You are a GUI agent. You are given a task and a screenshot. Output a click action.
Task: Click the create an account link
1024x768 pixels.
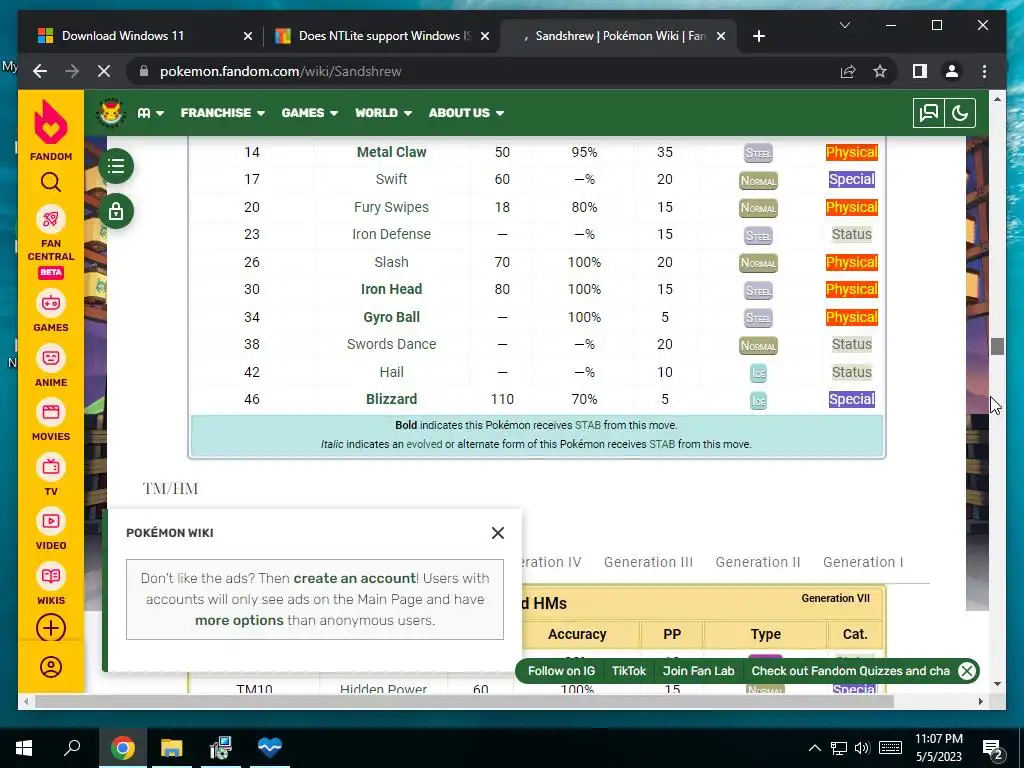tap(355, 578)
